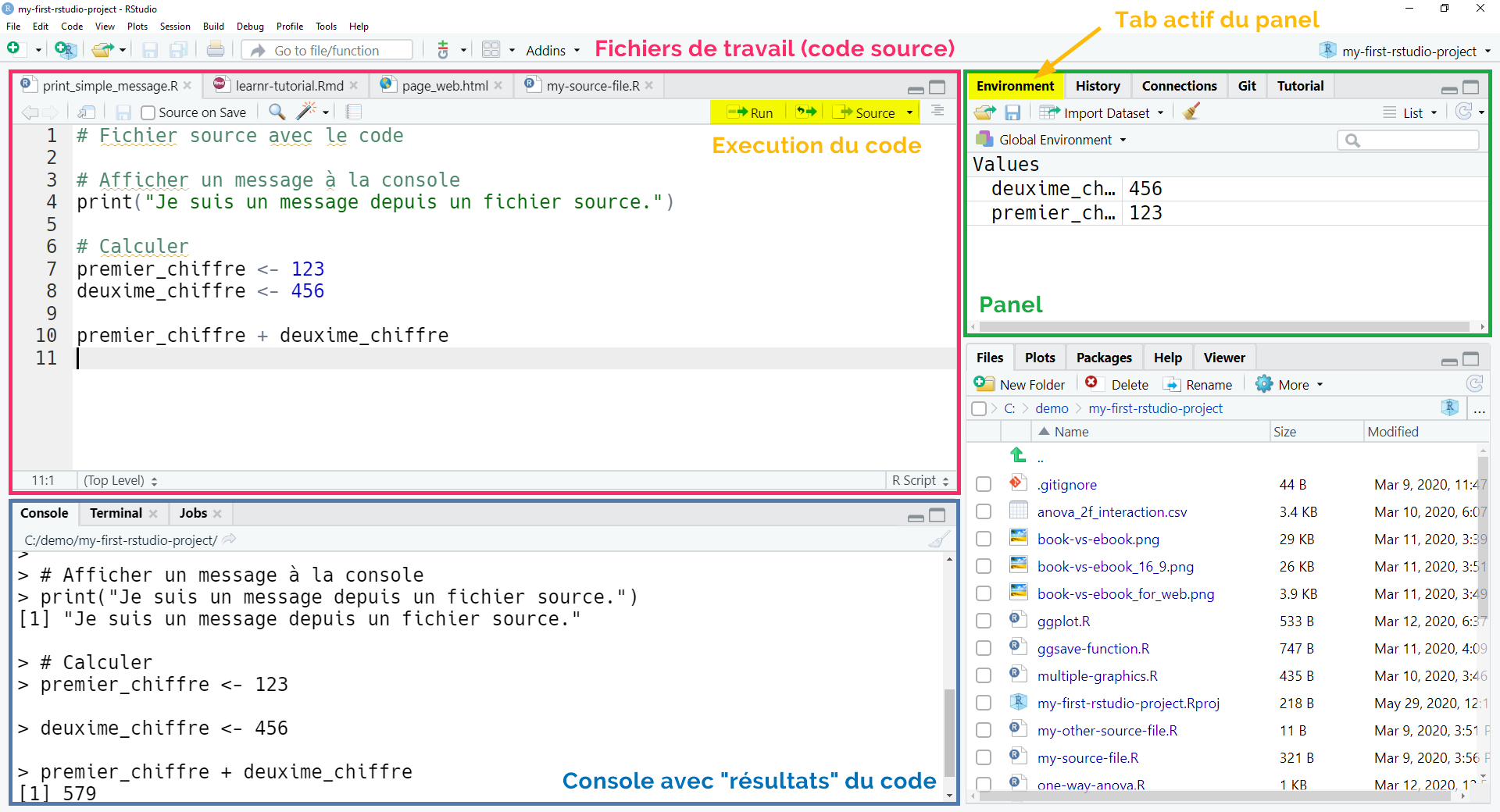Click the Run button in the editor
1500x812 pixels.
[x=749, y=112]
